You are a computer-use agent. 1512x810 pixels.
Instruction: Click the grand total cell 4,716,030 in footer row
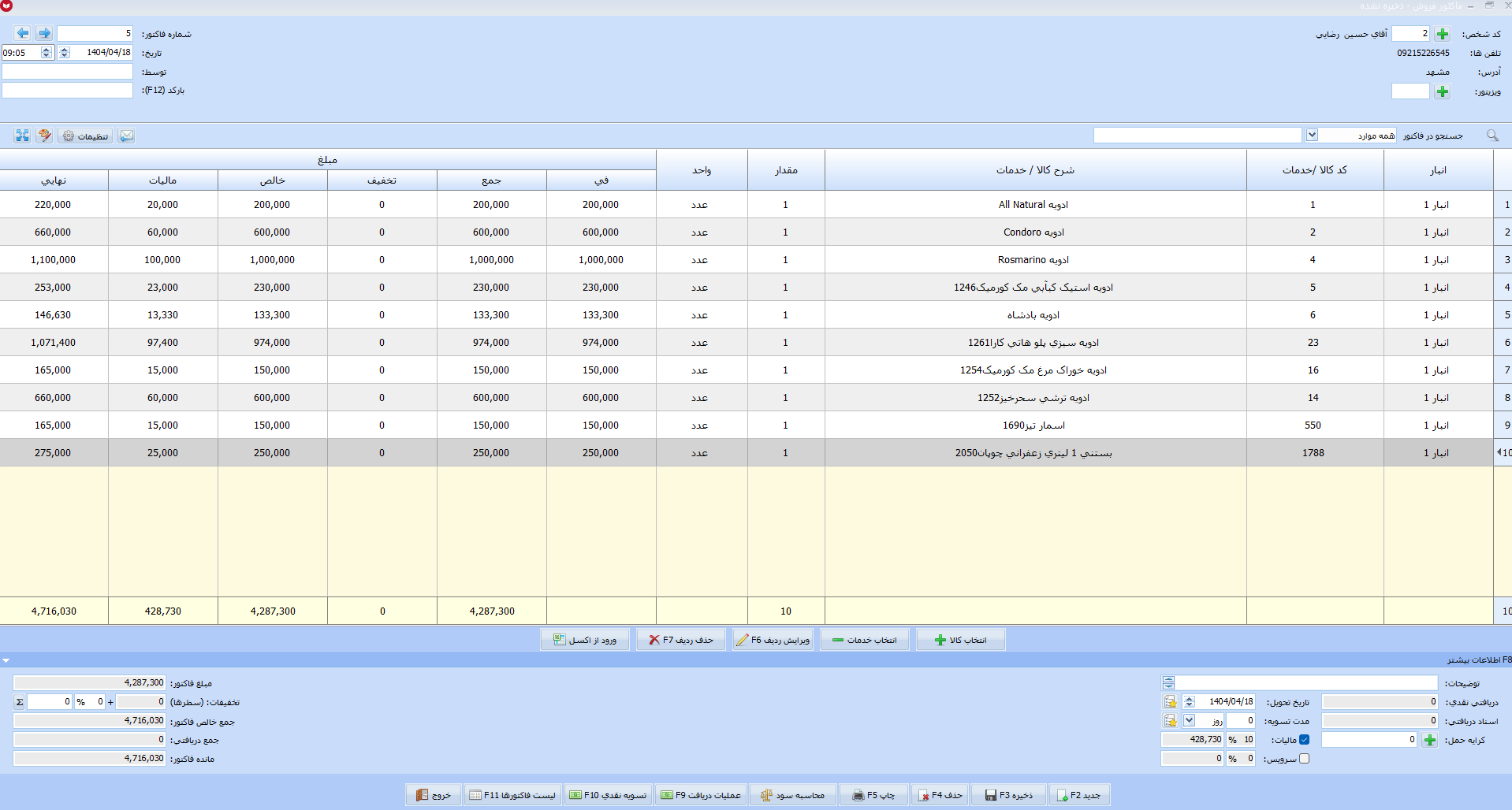(x=54, y=611)
